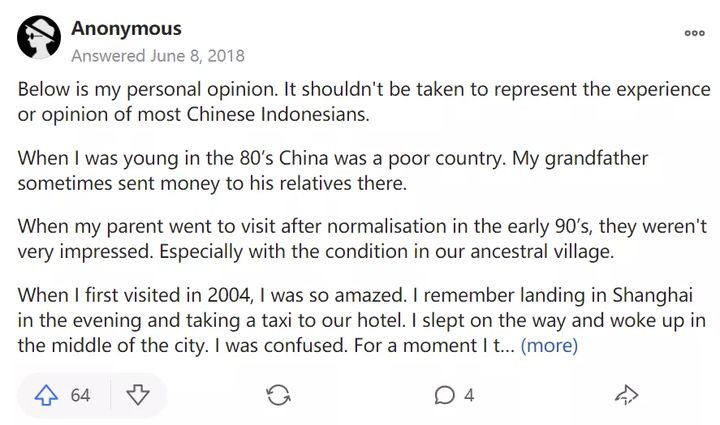720x425 pixels.
Task: Open the three-dot more options menu
Action: click(694, 33)
